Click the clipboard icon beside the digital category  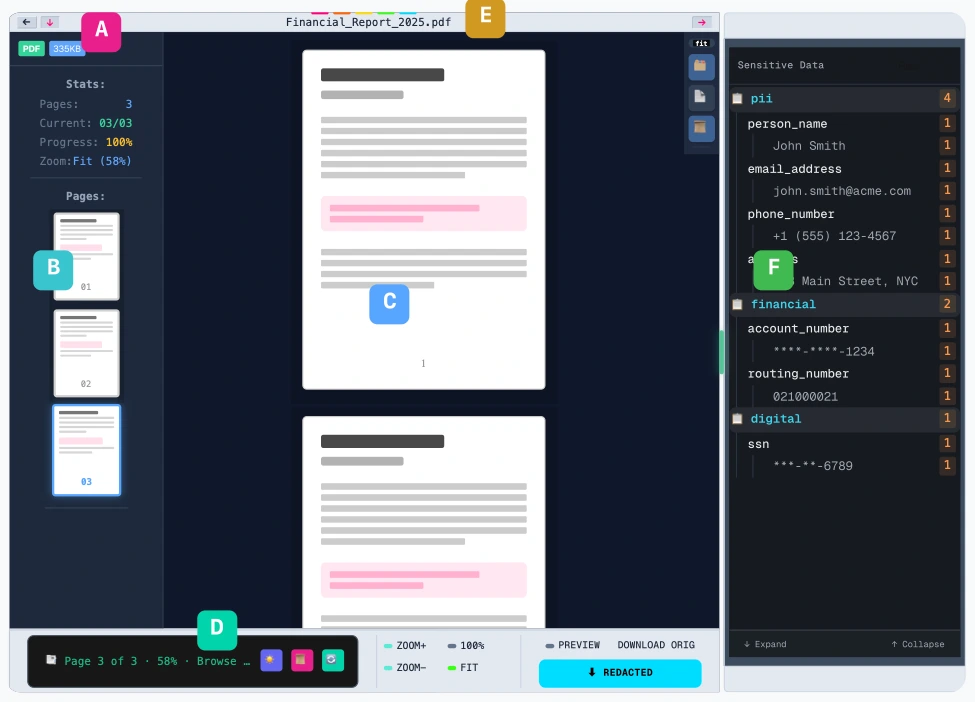(x=737, y=418)
